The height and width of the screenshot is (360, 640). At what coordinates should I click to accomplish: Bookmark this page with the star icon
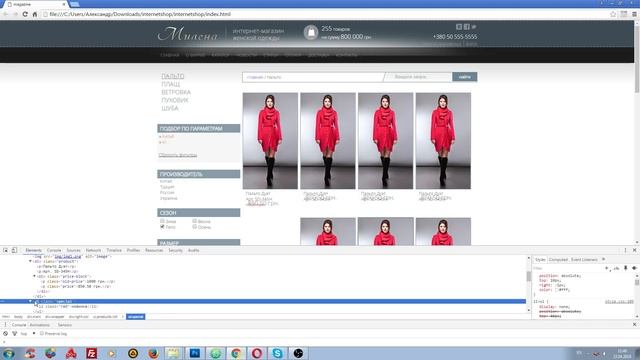coord(613,14)
